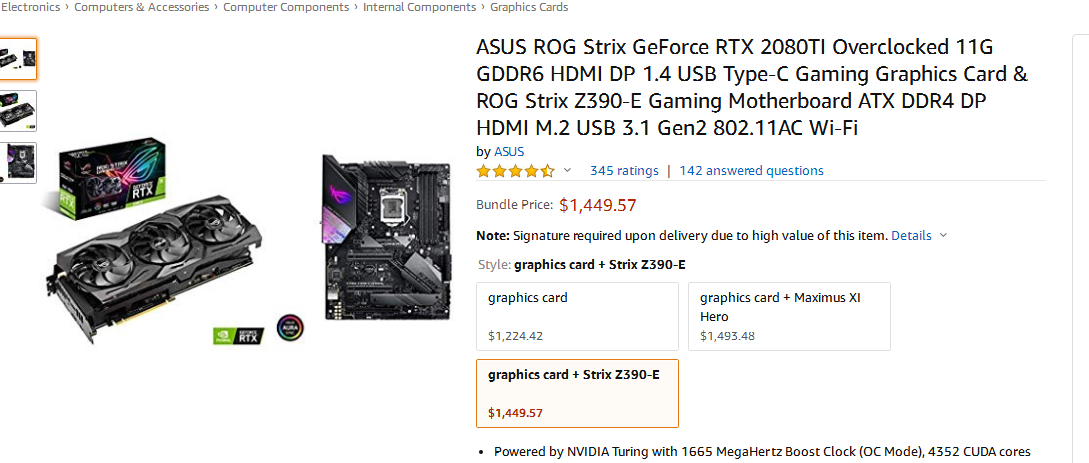The height and width of the screenshot is (463, 1089).
Task: Open the Graphics Cards breadcrumb category
Action: (x=529, y=7)
